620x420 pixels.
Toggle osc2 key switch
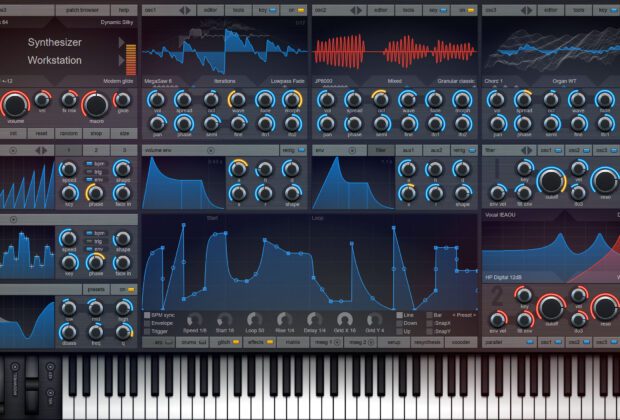pyautogui.click(x=444, y=10)
